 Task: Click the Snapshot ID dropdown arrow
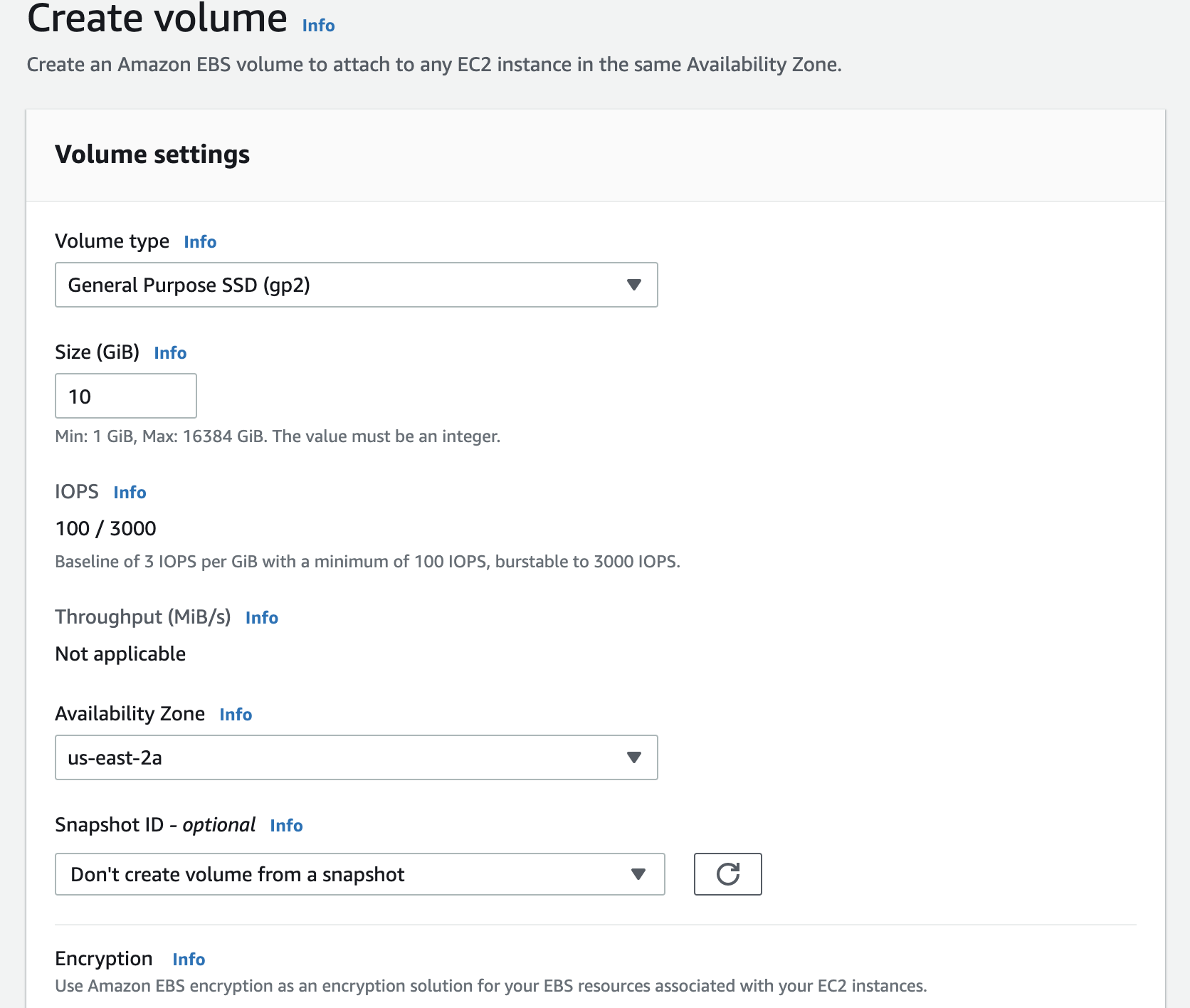click(x=638, y=874)
